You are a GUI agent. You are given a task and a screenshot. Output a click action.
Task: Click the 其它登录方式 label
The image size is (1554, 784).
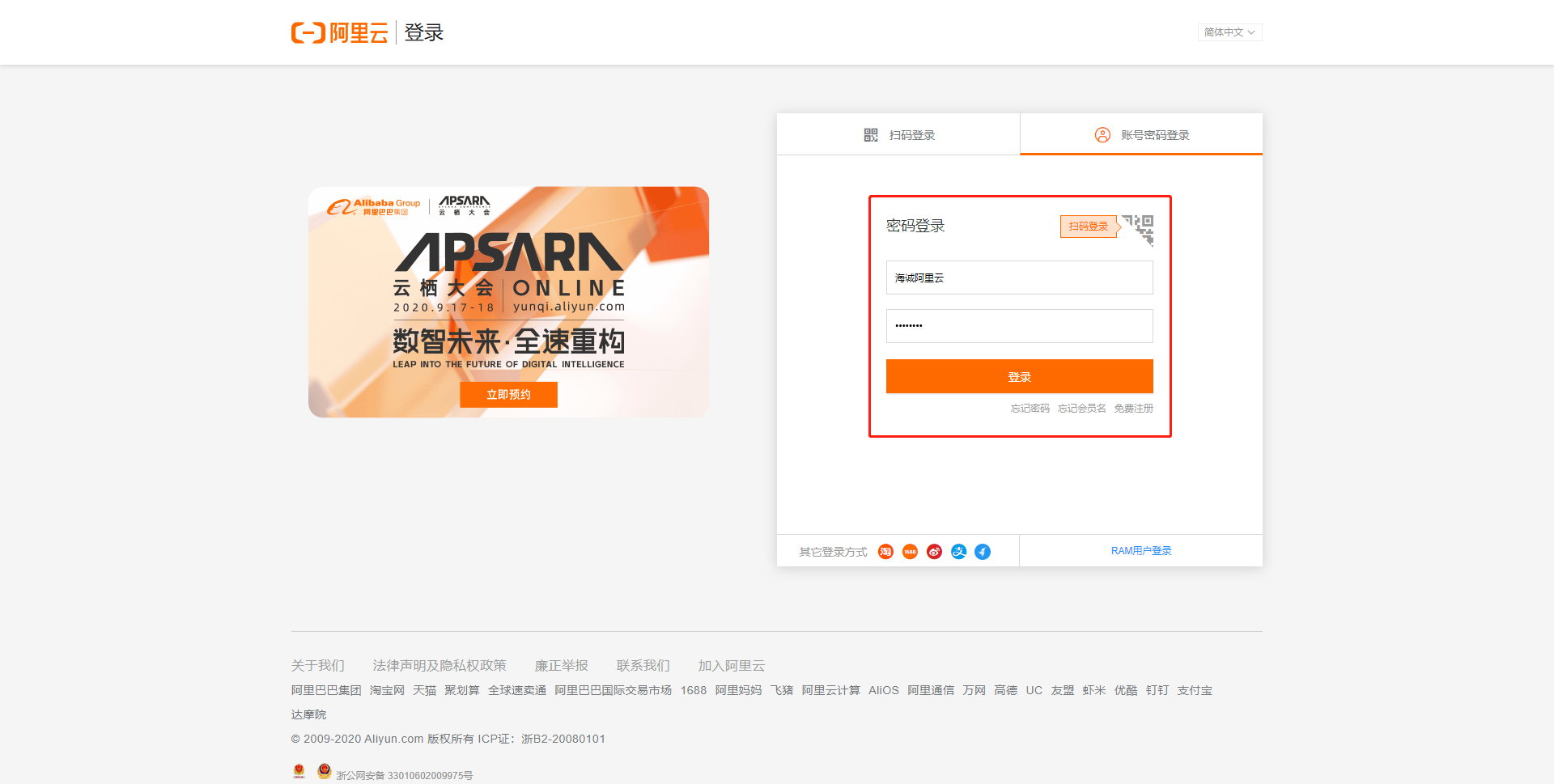pos(833,552)
